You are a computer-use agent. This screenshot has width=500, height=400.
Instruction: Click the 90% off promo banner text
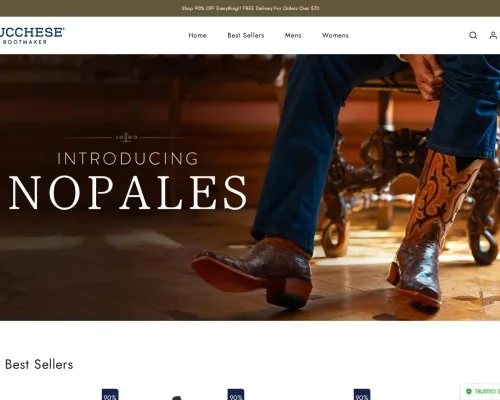pyautogui.click(x=250, y=8)
